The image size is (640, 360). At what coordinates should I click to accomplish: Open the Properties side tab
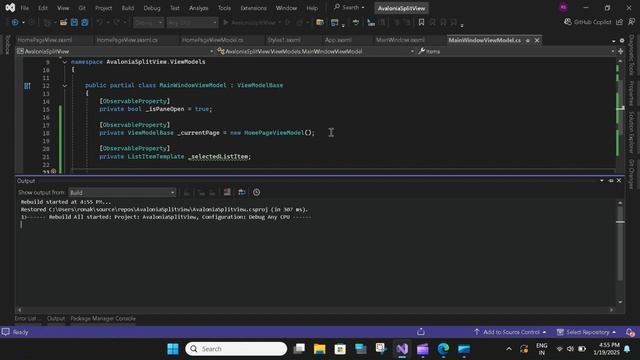click(x=631, y=93)
